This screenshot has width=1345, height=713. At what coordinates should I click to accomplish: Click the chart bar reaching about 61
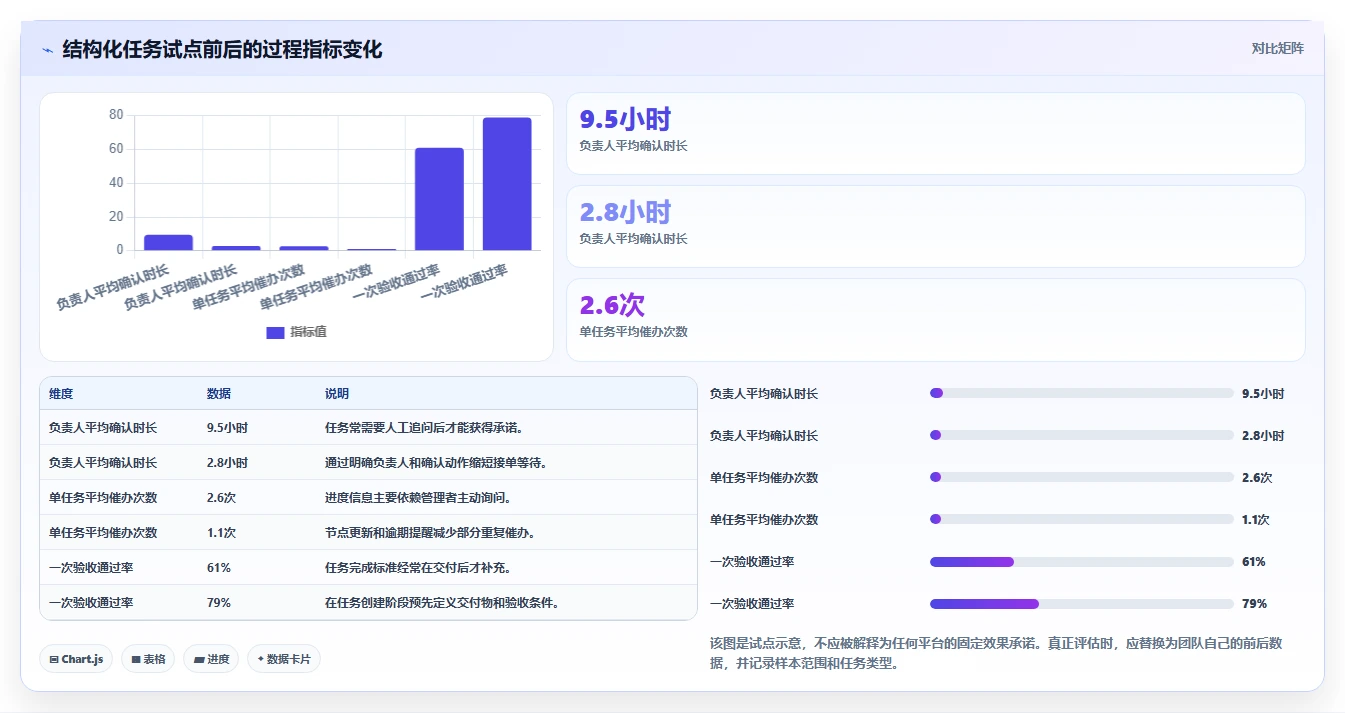(x=439, y=199)
